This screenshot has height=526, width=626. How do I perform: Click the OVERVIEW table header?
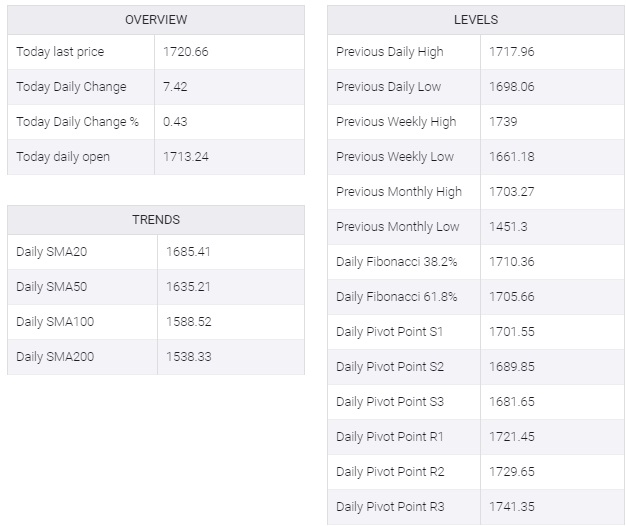(155, 20)
